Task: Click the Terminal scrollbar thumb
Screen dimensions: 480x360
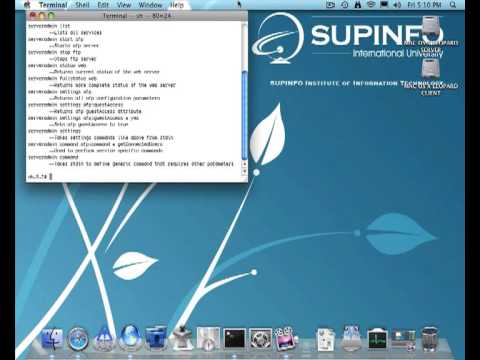Action: (245, 114)
